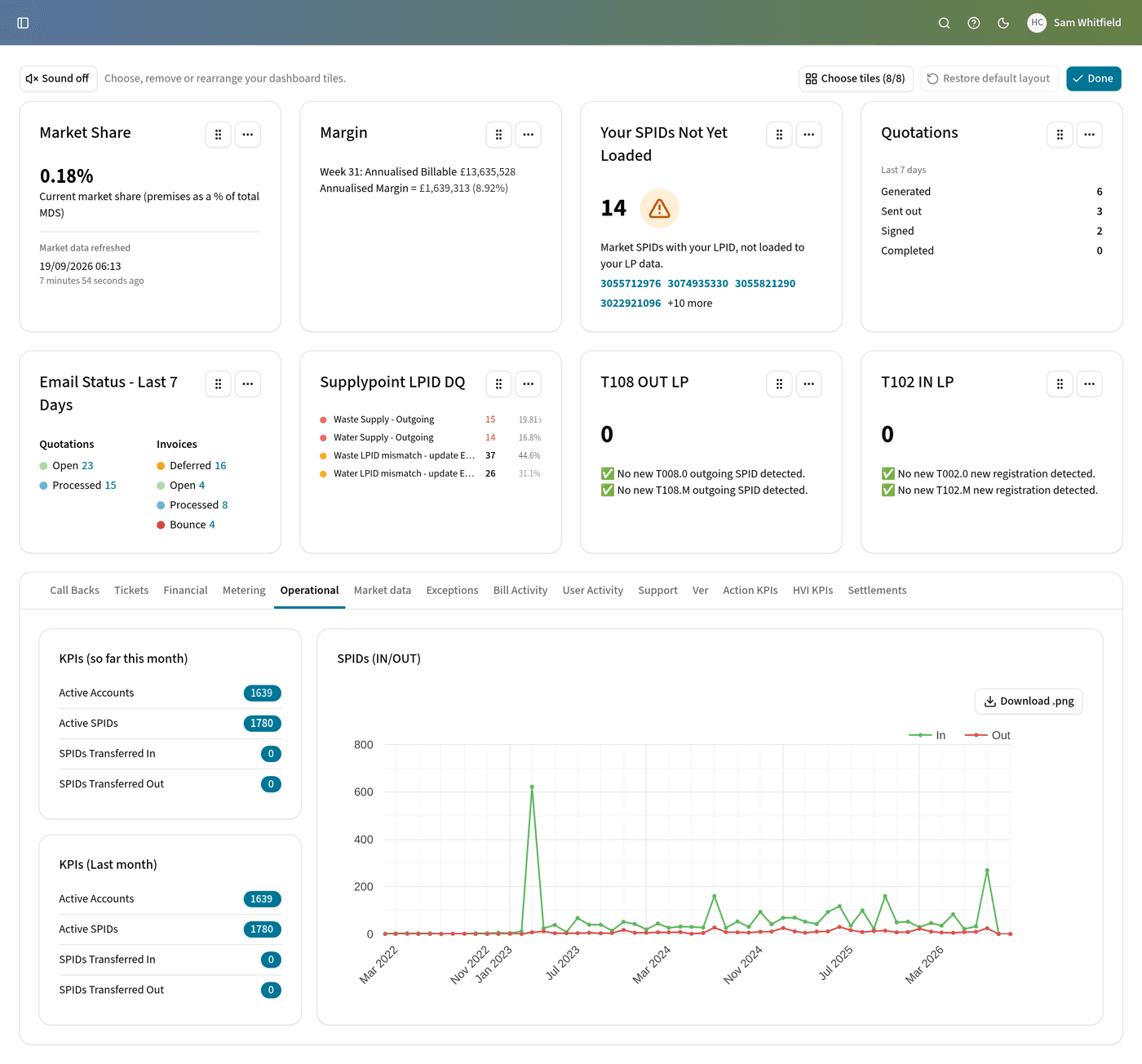The image size is (1142, 1064).
Task: Open search via magnifier icon
Action: (944, 23)
